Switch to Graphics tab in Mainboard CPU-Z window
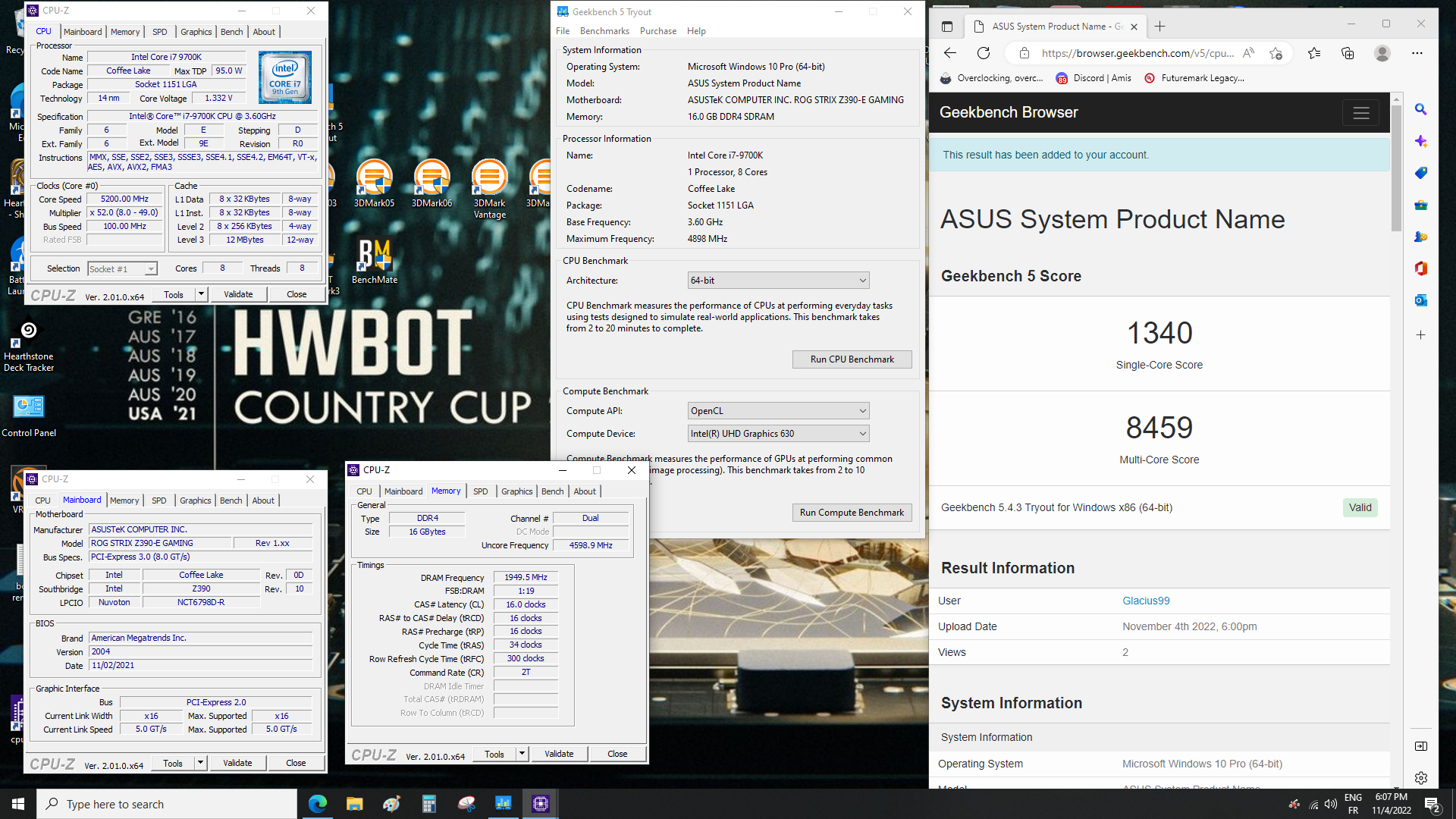The width and height of the screenshot is (1456, 819). coord(195,500)
